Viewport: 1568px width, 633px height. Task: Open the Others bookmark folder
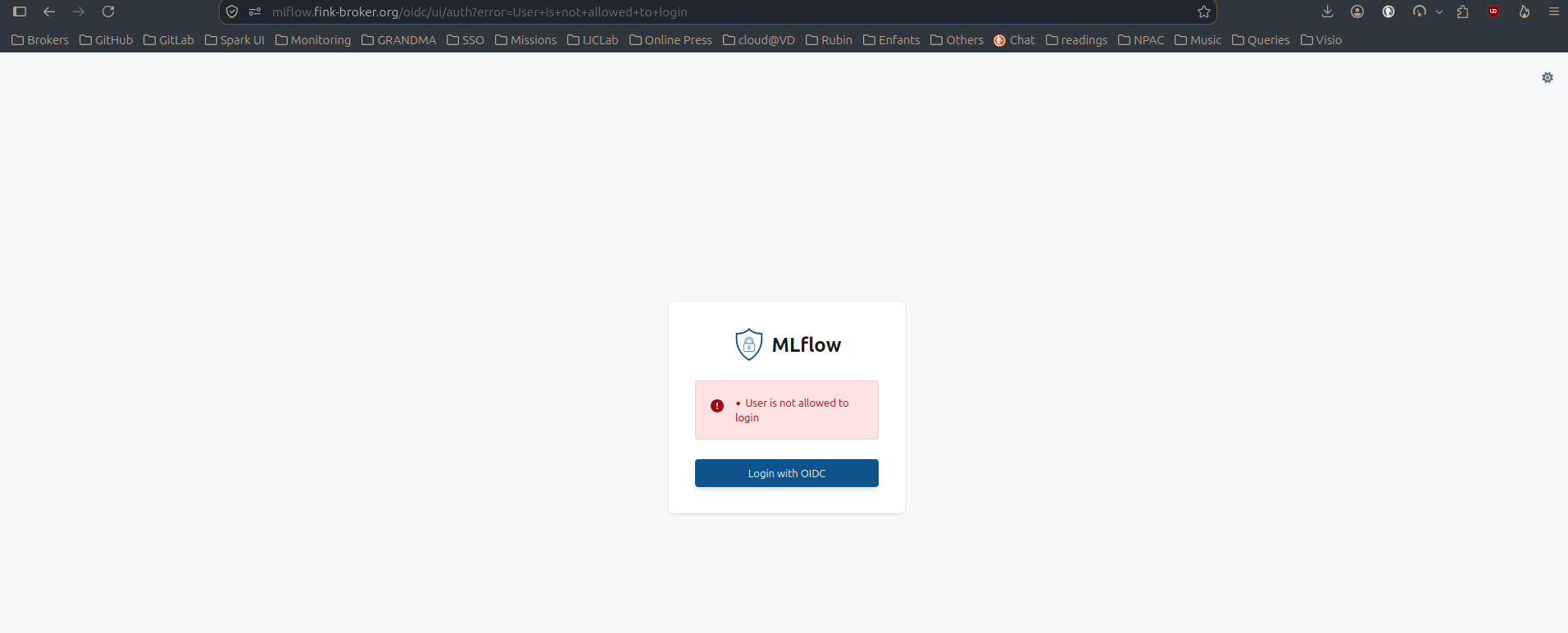click(x=957, y=40)
